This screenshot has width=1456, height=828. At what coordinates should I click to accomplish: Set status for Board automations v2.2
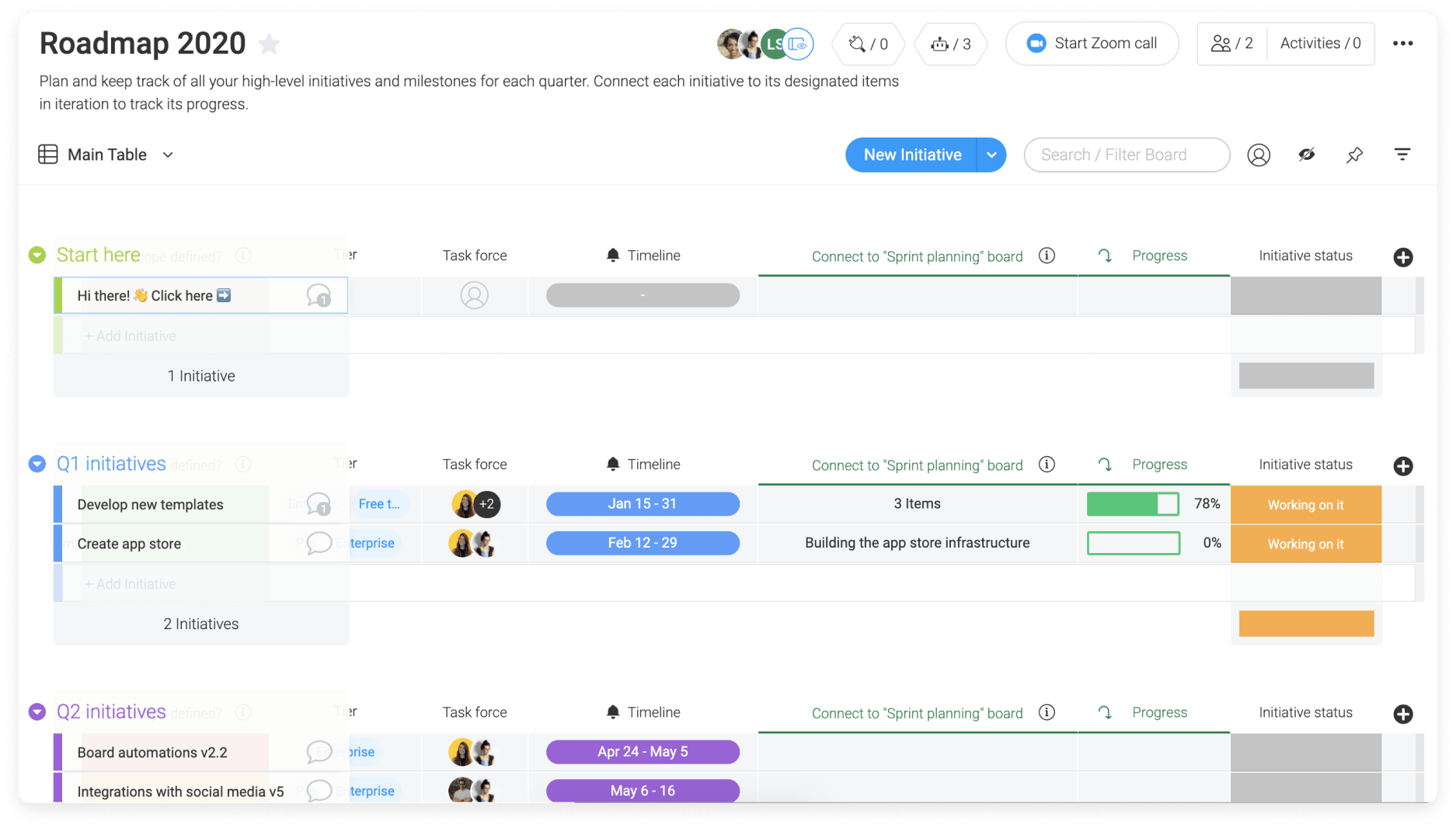[1305, 753]
